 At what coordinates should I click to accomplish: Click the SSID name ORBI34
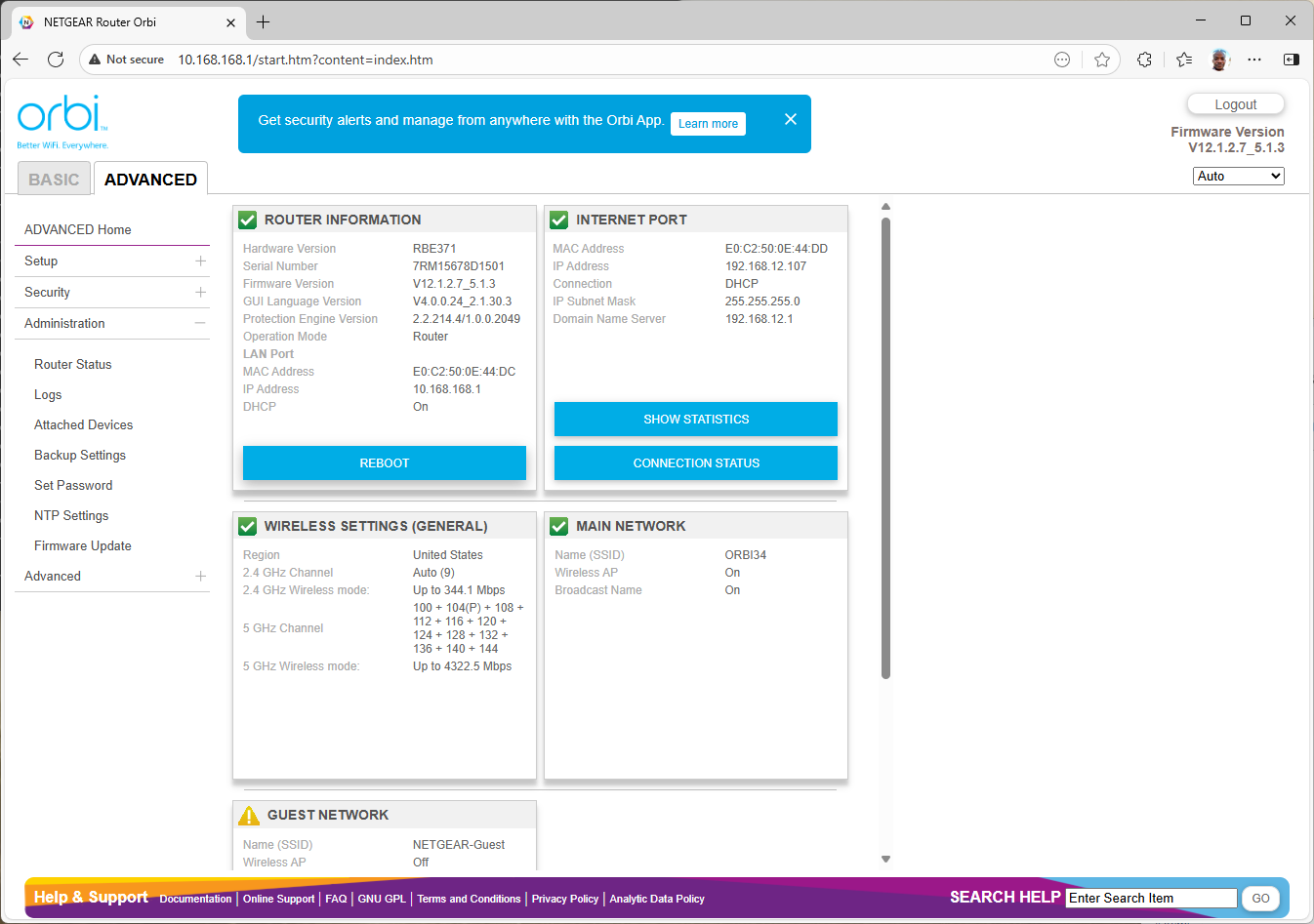[x=746, y=555]
